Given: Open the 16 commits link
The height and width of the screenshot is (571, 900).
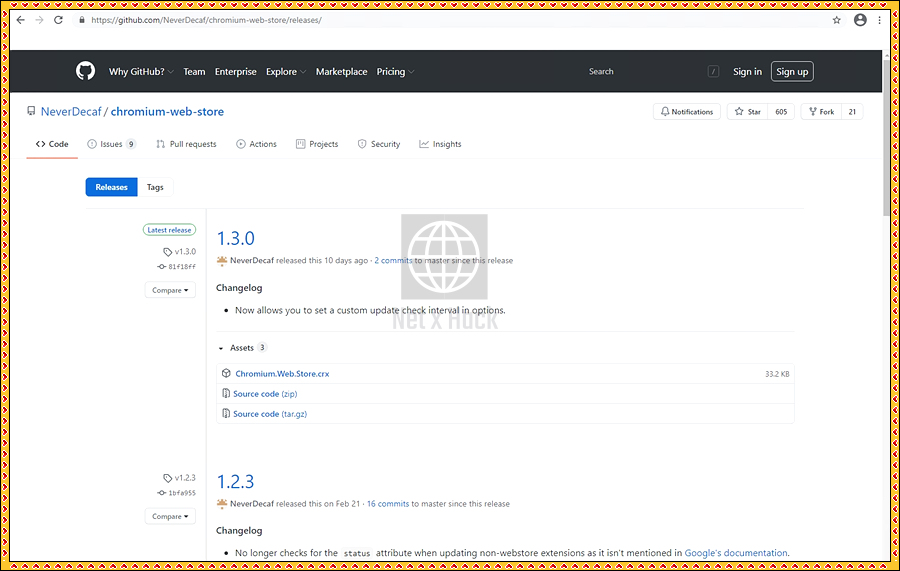Looking at the screenshot, I should point(388,504).
